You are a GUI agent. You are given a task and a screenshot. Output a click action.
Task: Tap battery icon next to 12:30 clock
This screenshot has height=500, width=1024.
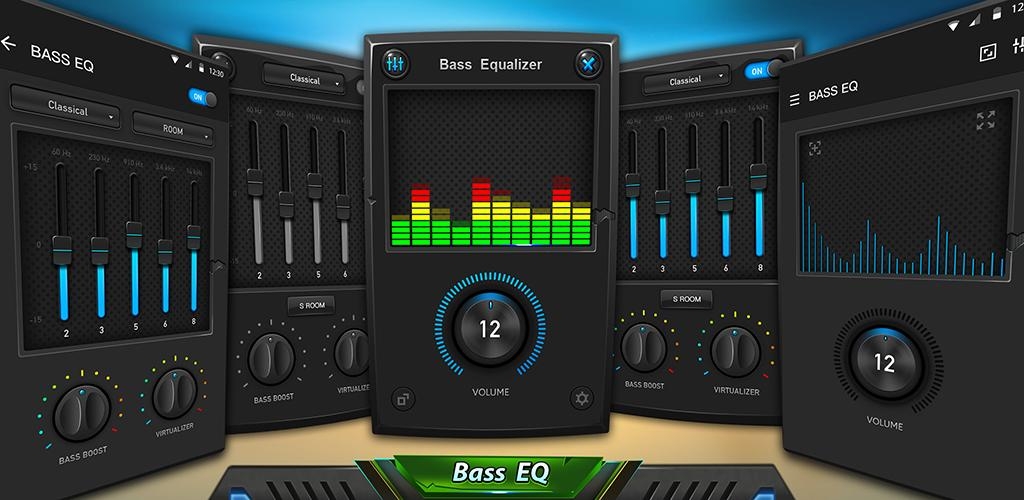(201, 68)
